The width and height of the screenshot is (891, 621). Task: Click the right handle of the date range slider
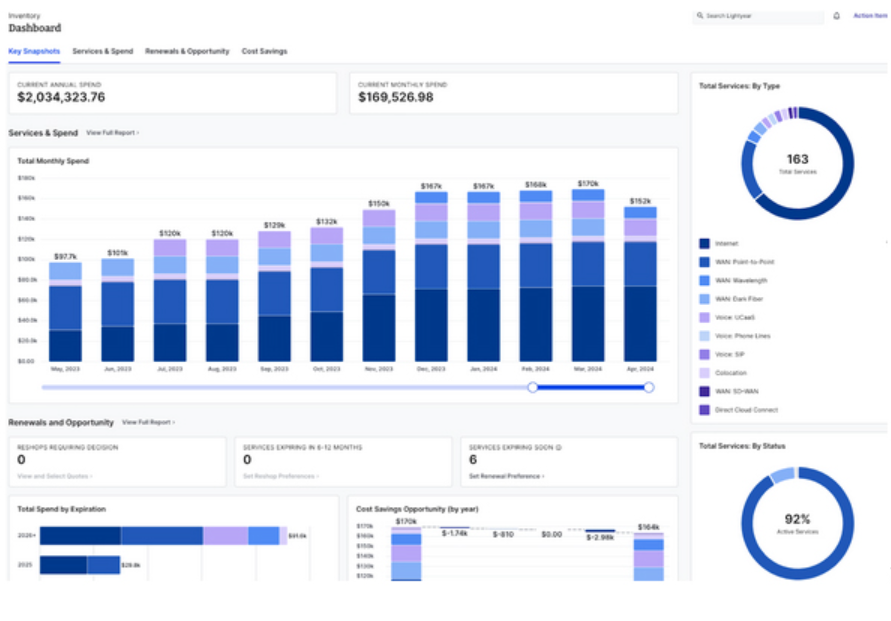coord(649,387)
